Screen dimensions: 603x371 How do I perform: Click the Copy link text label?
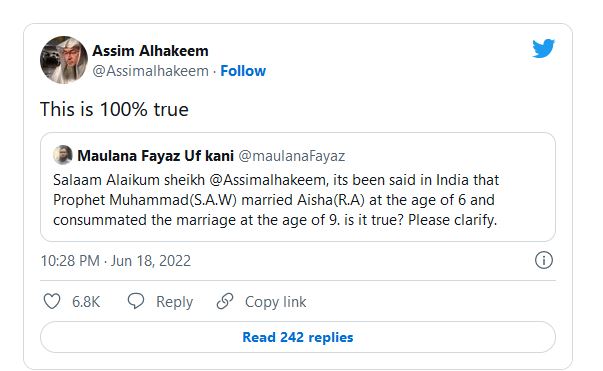(275, 302)
